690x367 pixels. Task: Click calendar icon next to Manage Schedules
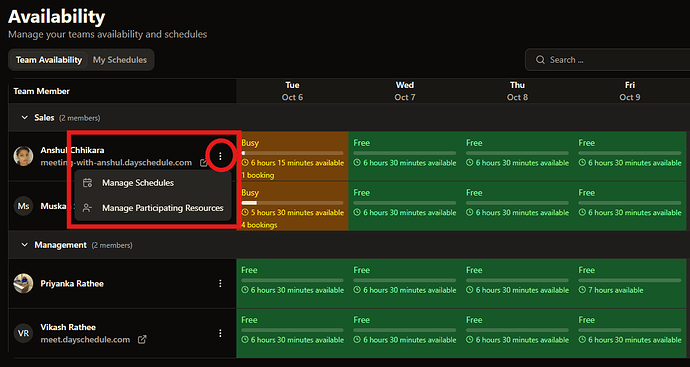88,183
